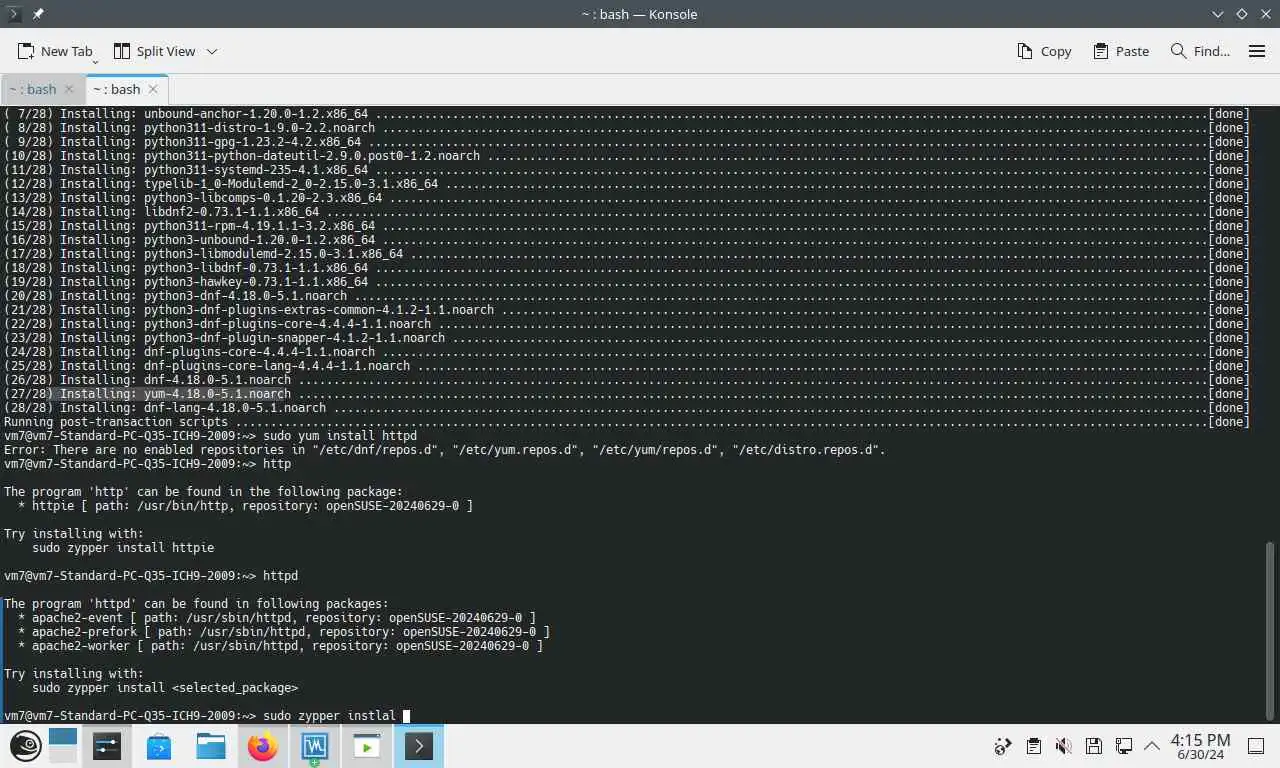Viewport: 1280px width, 768px height.
Task: Click the python3-hawkey install line
Action: pos(627,282)
